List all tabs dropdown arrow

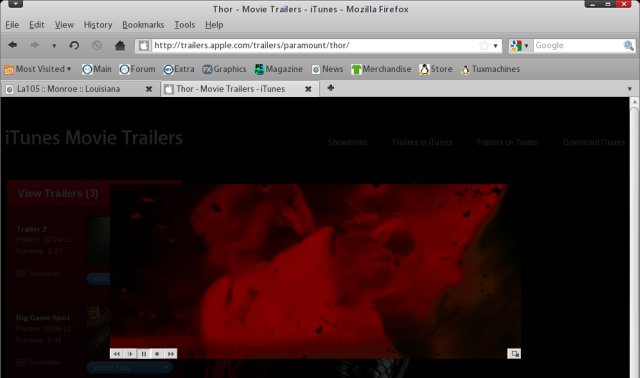(x=629, y=89)
